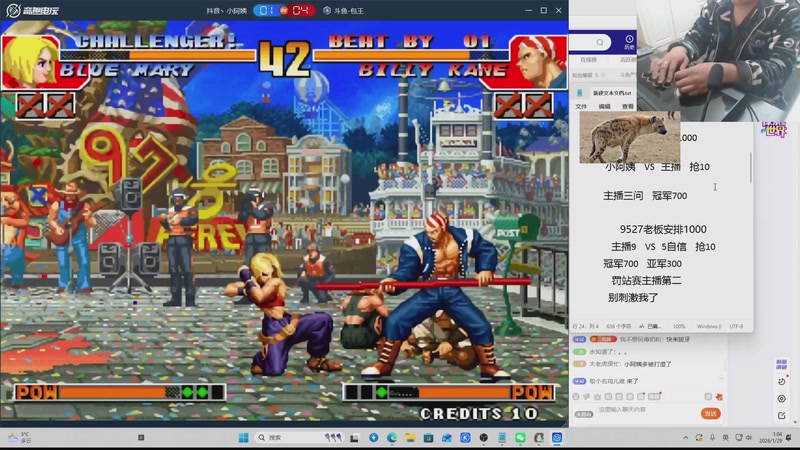
Task: Click the Notepad vertical scrollbar
Action: pyautogui.click(x=751, y=167)
